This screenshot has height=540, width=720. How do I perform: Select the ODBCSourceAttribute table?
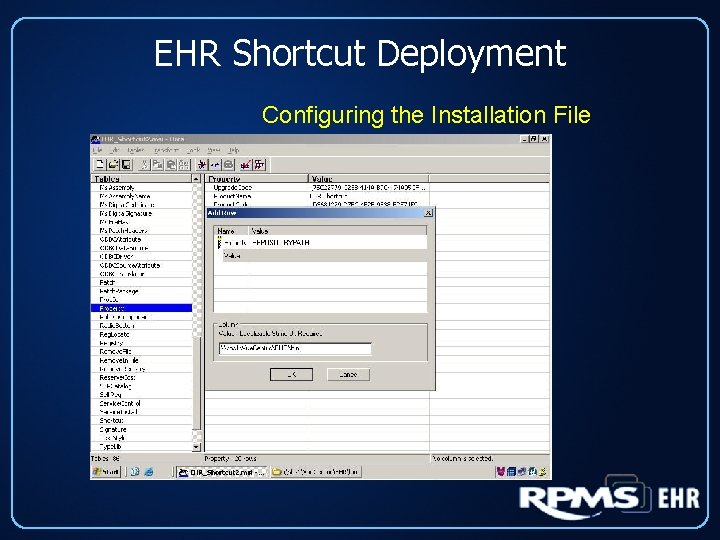pyautogui.click(x=141, y=265)
